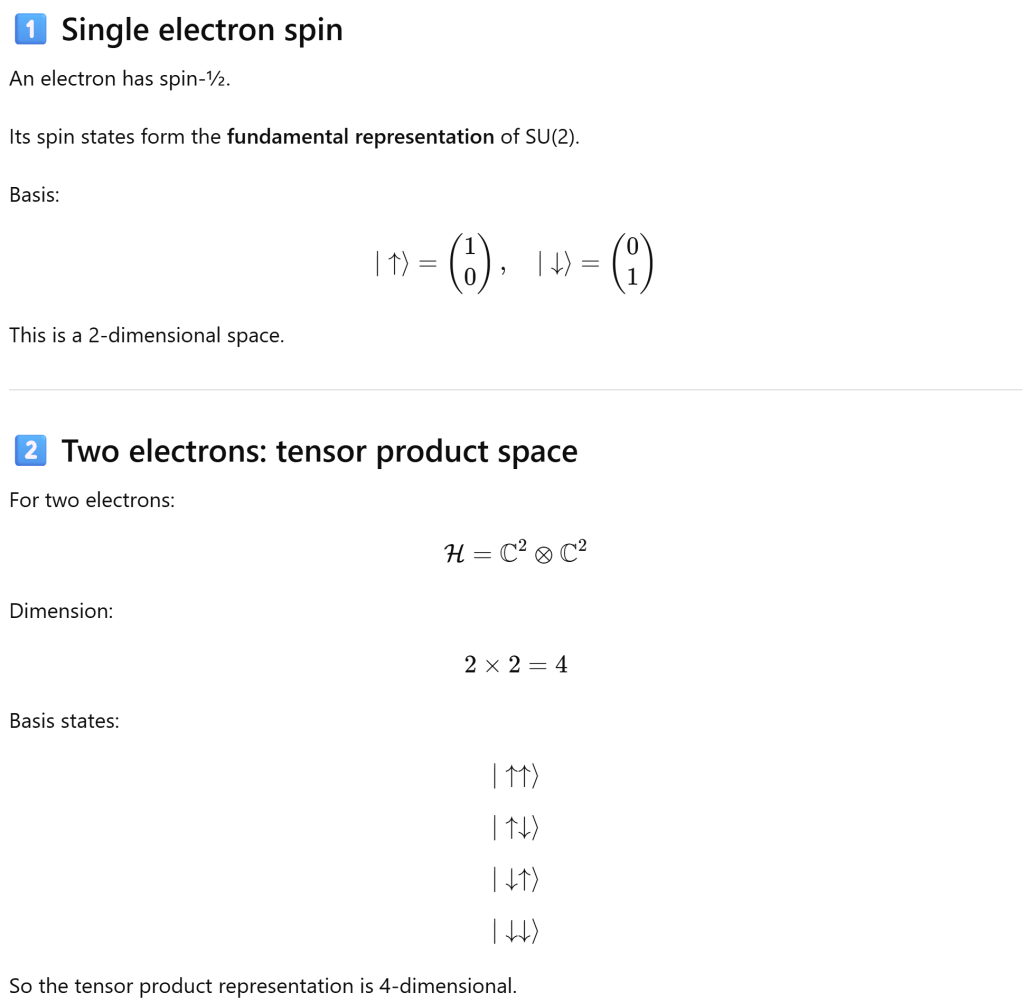Click the blue number 2 emoji icon
The width and height of the screenshot is (1023, 1002).
[30, 451]
